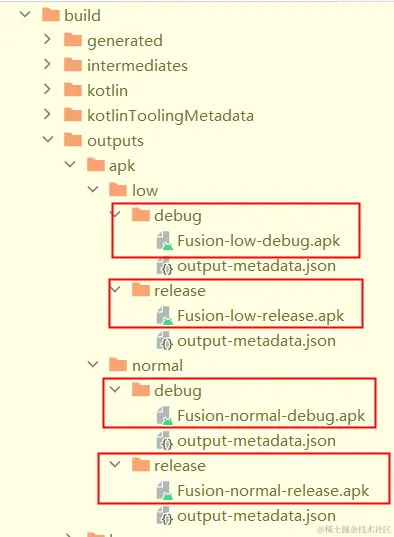Select the Fusion-low-debug.apk file
The image size is (394, 537).
pos(259,241)
